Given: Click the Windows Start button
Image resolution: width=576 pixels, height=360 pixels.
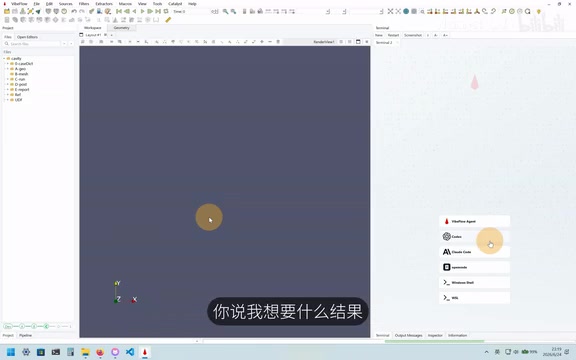Looking at the screenshot, I should click(11, 352).
